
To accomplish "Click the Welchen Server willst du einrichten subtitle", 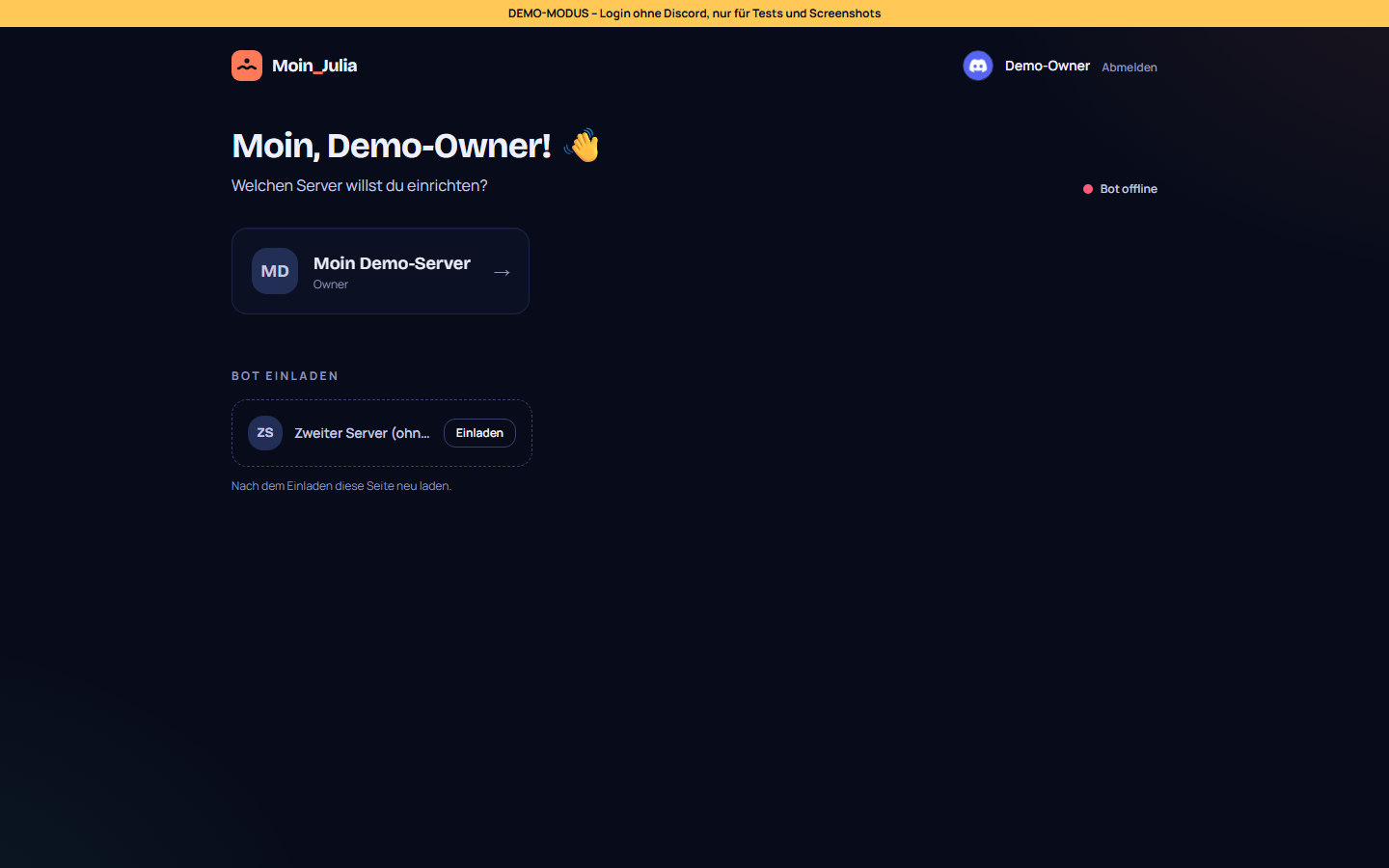I will [360, 185].
